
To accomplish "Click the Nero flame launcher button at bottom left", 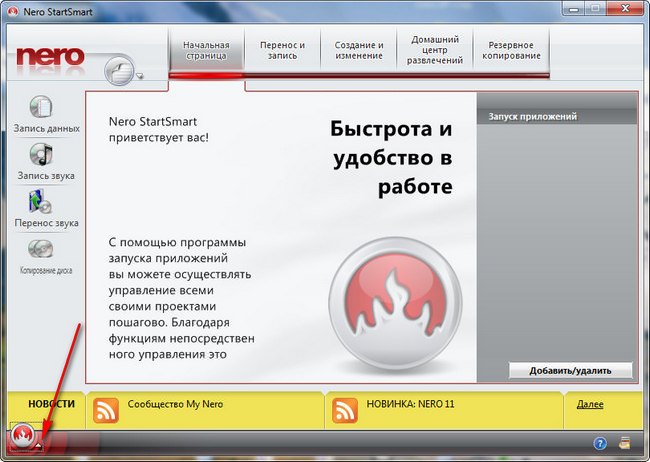I will pos(22,435).
